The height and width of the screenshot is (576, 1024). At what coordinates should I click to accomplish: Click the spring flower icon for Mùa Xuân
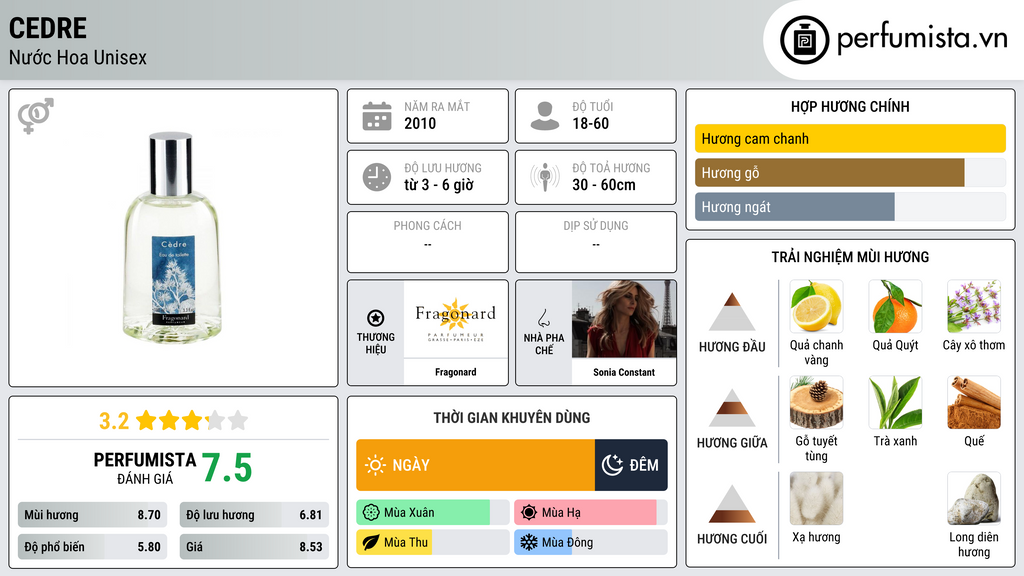click(x=371, y=513)
